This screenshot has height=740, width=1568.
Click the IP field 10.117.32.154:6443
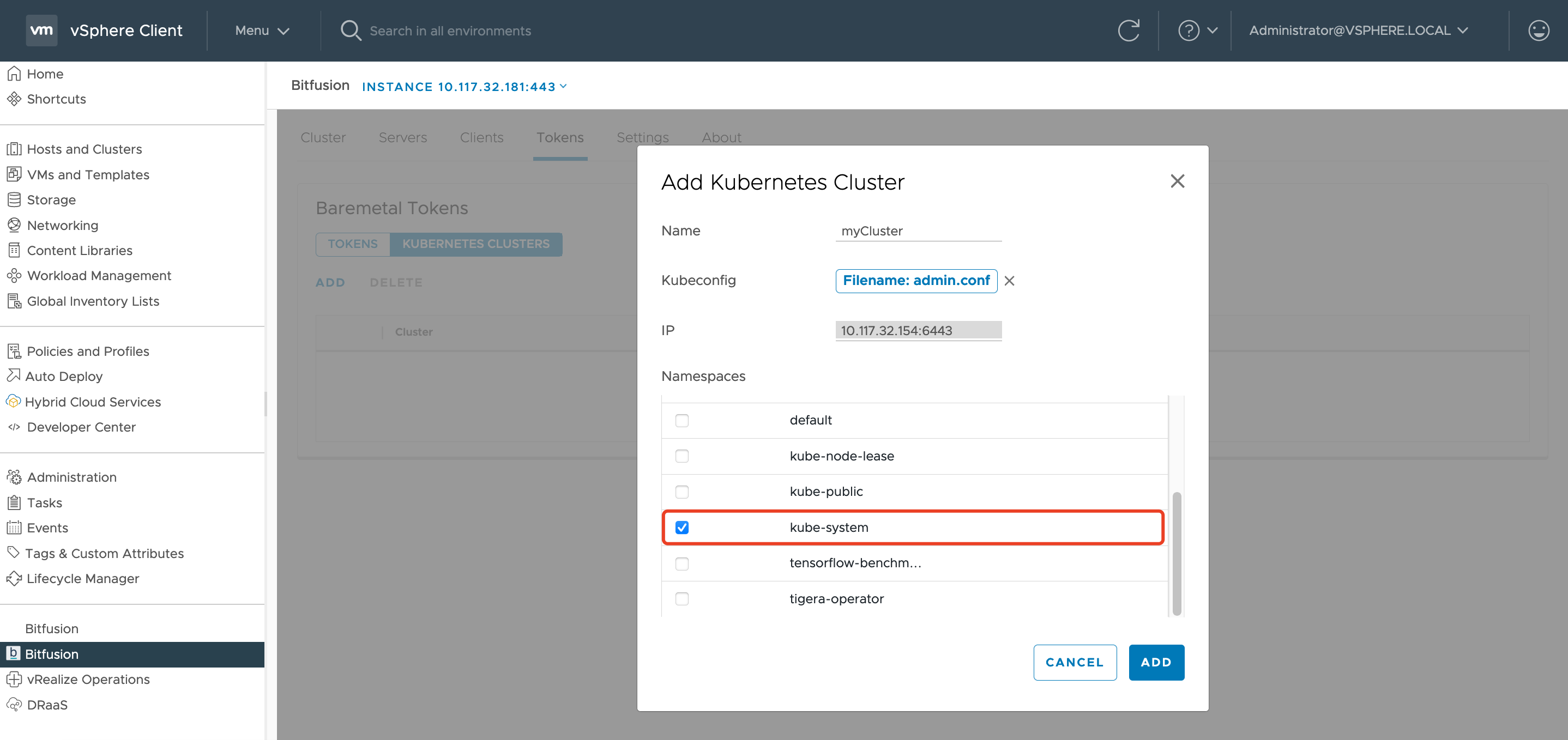tap(918, 330)
